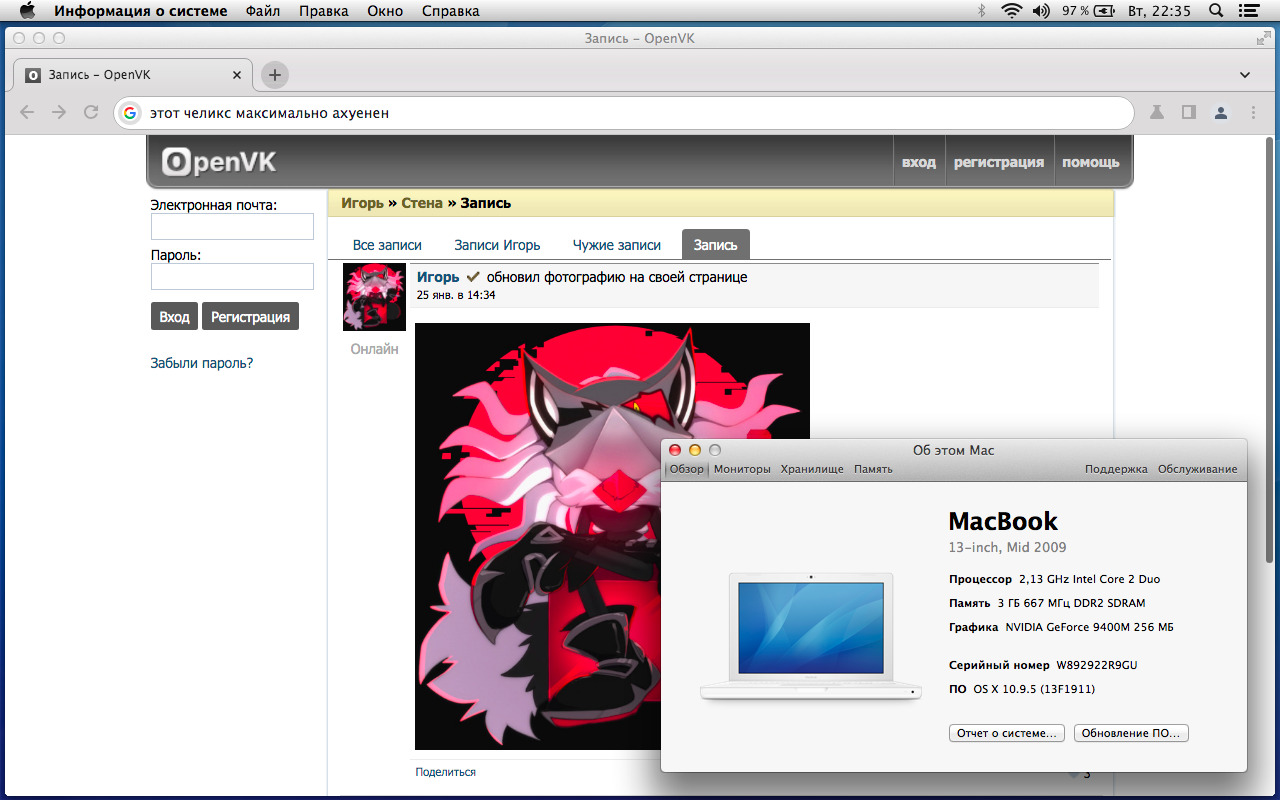Click serial number W892922R9GU

click(x=1097, y=665)
